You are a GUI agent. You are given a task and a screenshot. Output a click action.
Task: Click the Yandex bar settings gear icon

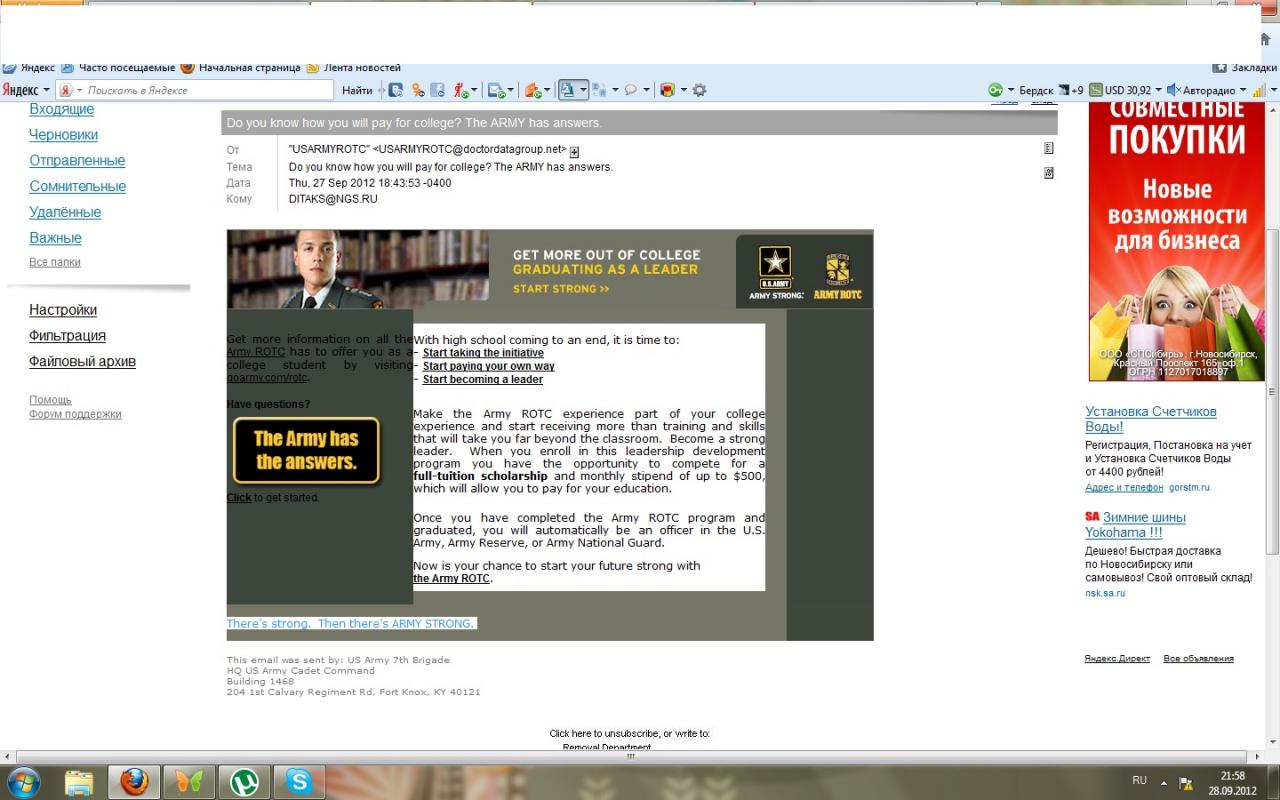coord(699,90)
